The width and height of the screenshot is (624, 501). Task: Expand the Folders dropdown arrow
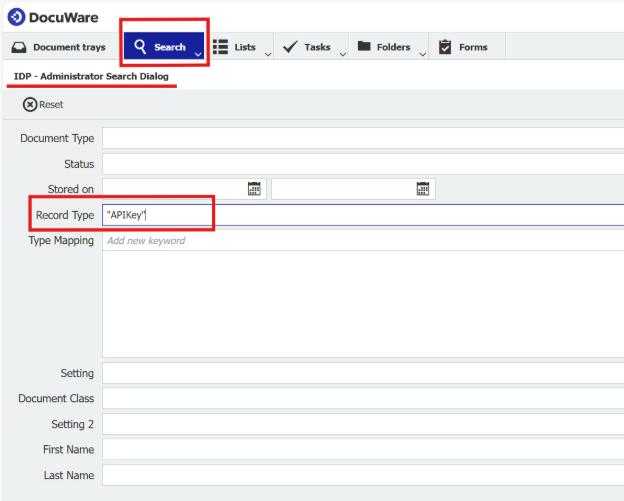[421, 54]
